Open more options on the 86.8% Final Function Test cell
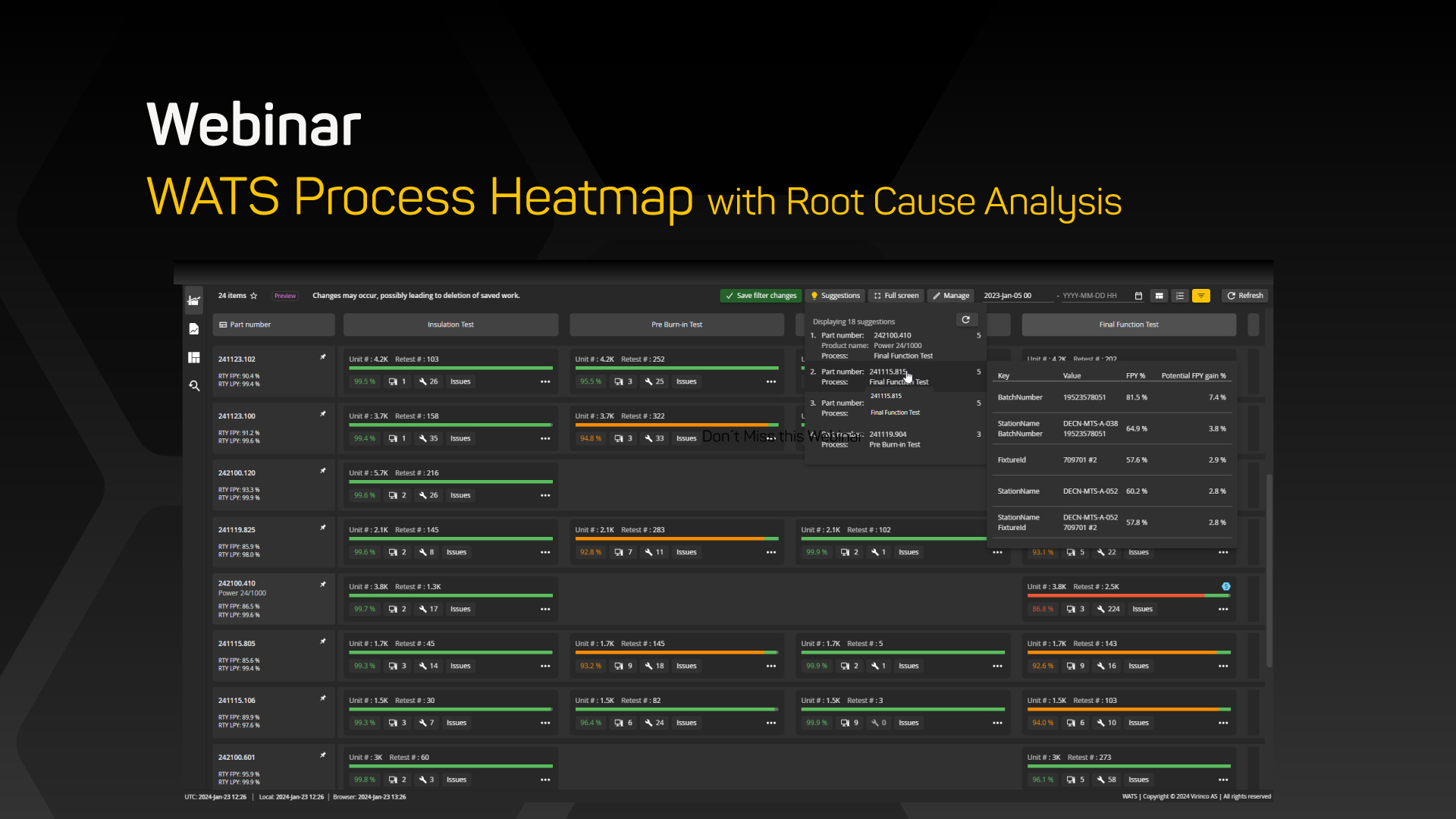This screenshot has width=1456, height=819. pyautogui.click(x=1223, y=609)
